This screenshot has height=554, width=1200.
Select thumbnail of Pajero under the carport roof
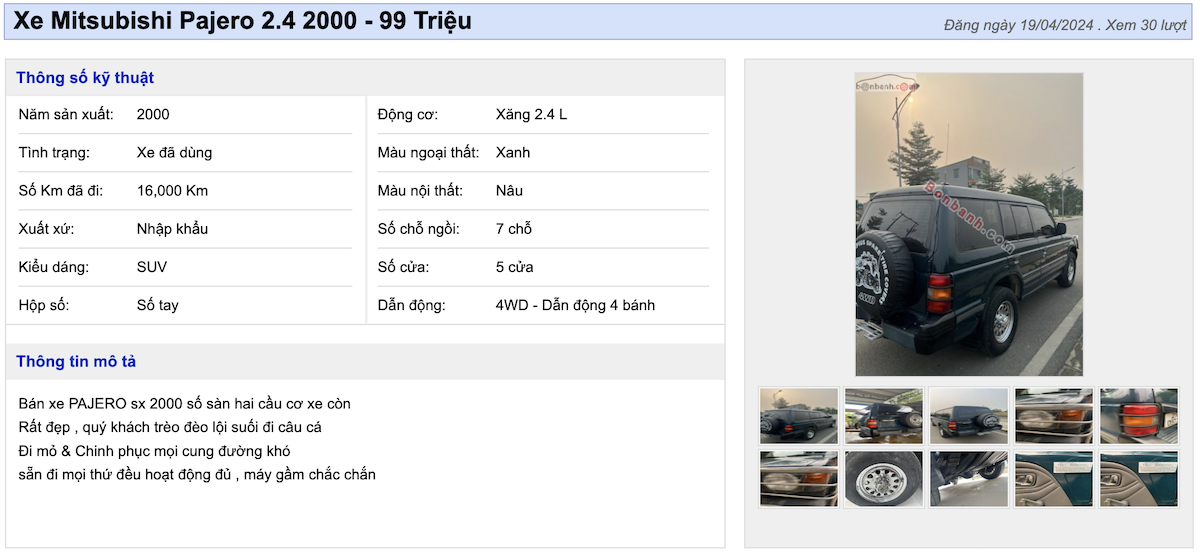(x=883, y=415)
